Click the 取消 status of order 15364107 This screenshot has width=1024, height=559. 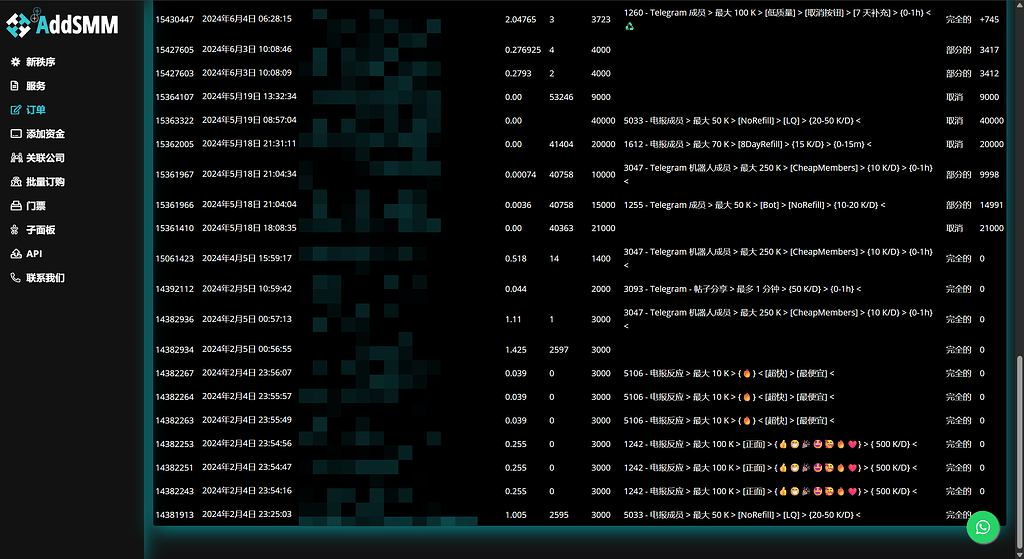954,97
